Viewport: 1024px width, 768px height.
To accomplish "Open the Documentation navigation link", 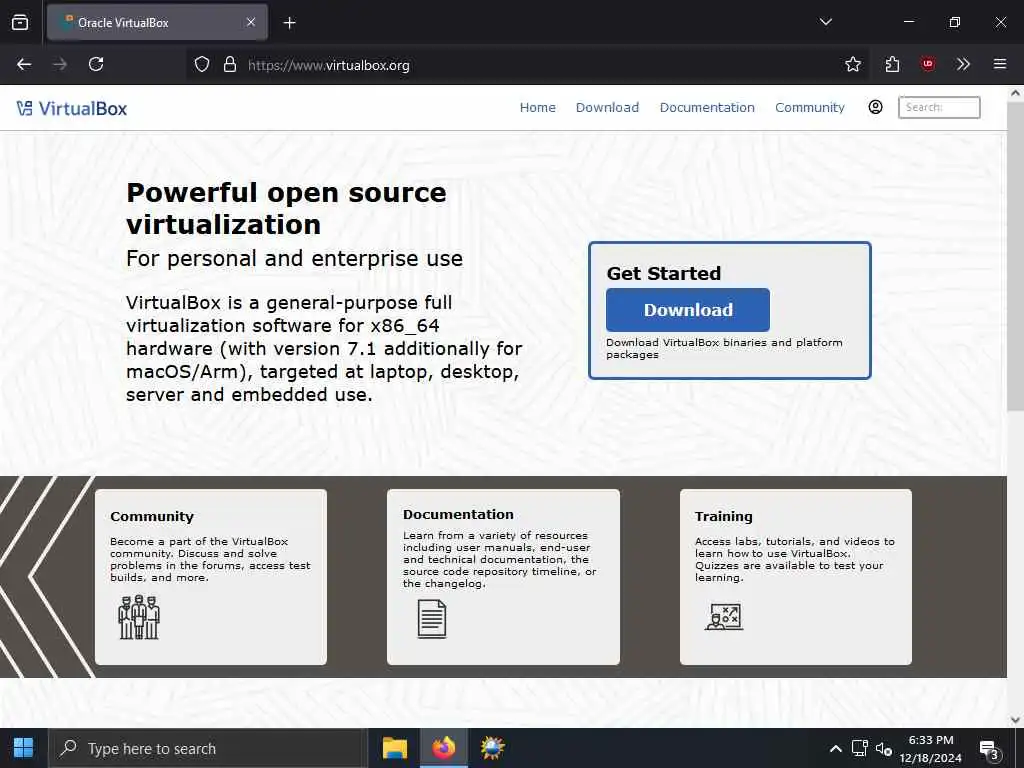I will [x=707, y=108].
